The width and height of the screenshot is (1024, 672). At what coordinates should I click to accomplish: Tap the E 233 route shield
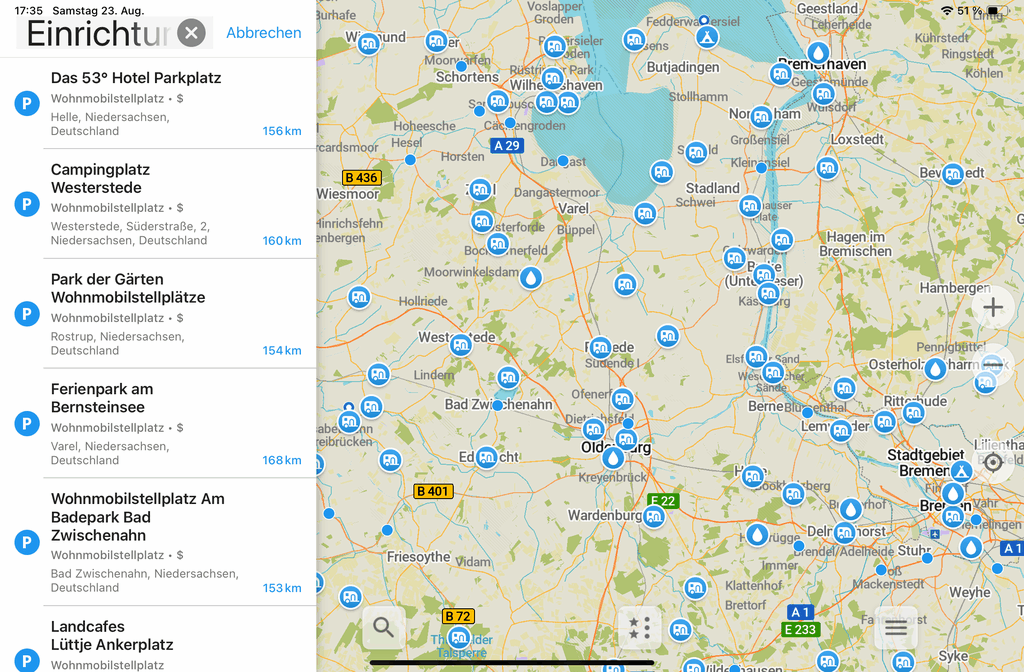pos(801,630)
